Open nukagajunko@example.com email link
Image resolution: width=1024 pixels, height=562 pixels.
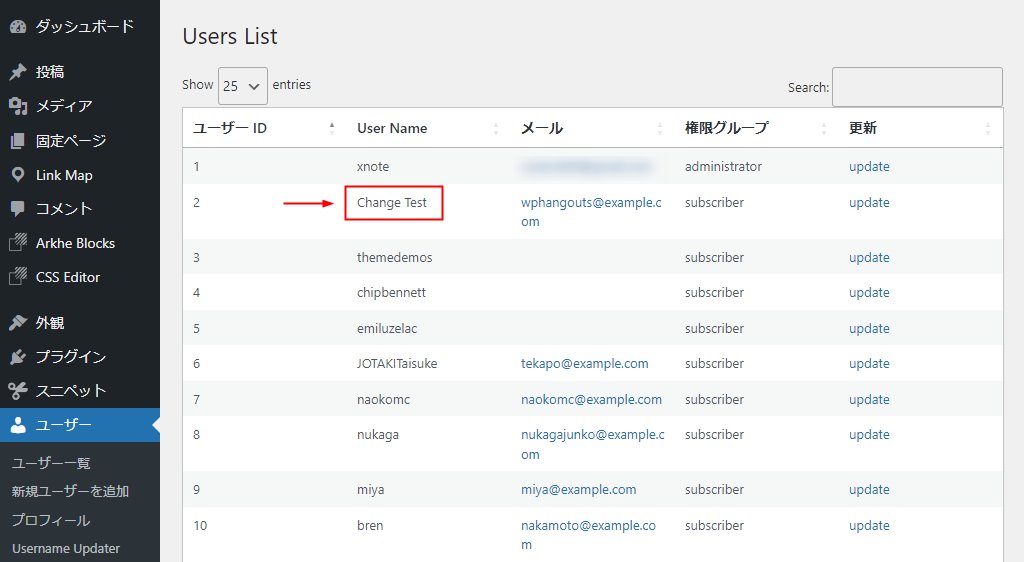click(592, 445)
